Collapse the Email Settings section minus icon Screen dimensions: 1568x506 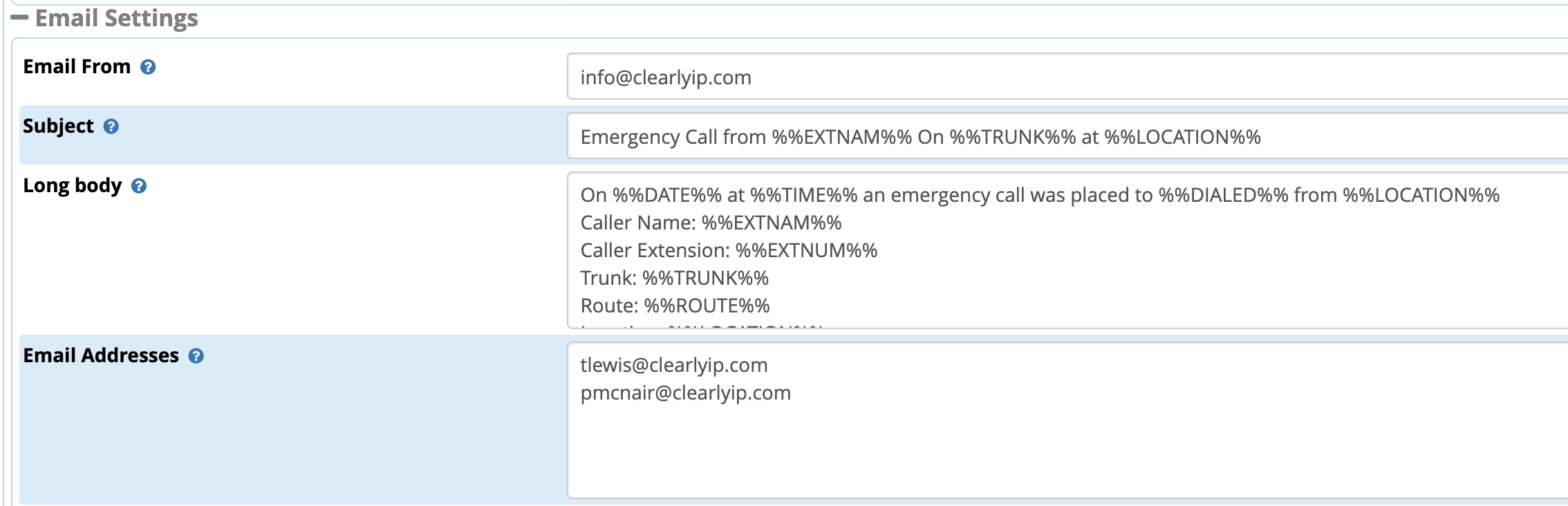[x=19, y=18]
